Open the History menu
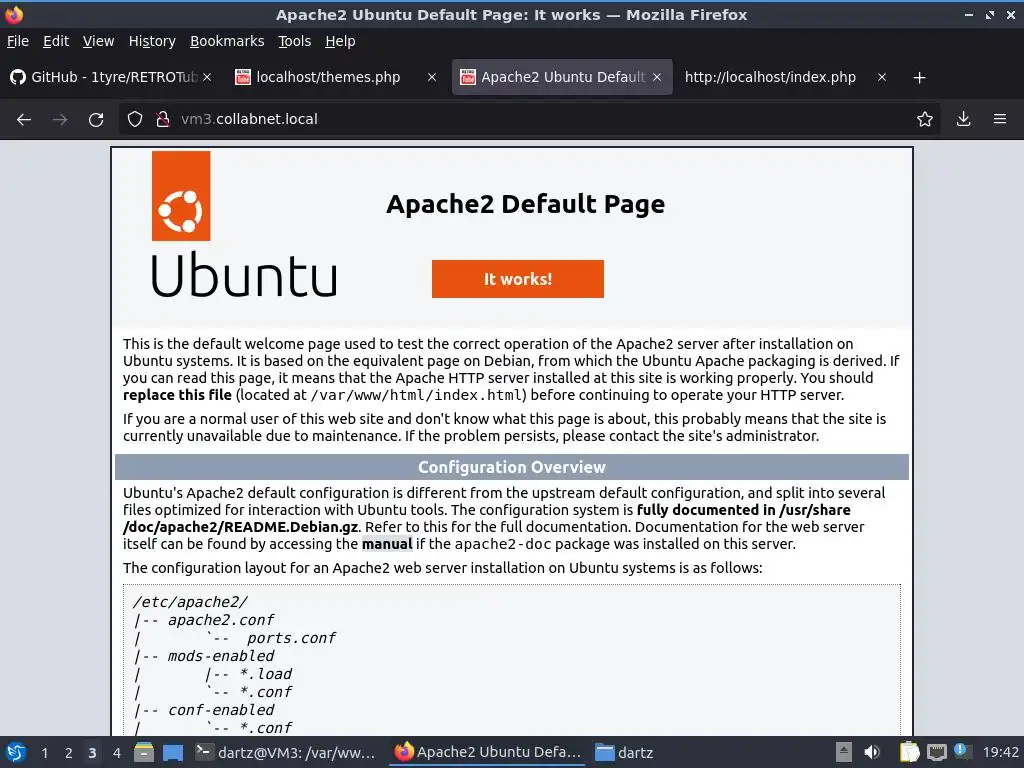Image resolution: width=1024 pixels, height=768 pixels. [152, 41]
